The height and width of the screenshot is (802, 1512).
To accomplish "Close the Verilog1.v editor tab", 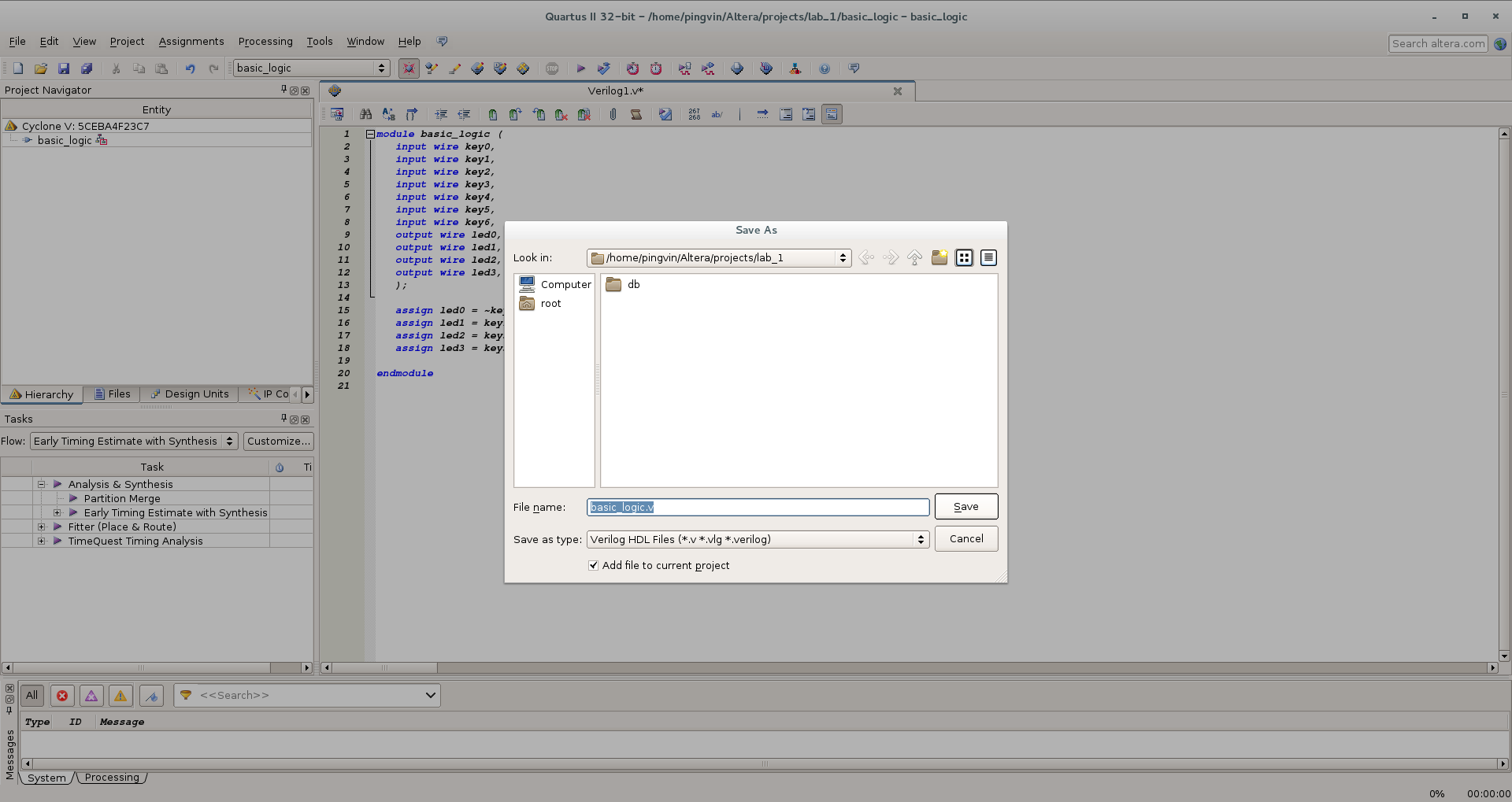I will coord(897,91).
